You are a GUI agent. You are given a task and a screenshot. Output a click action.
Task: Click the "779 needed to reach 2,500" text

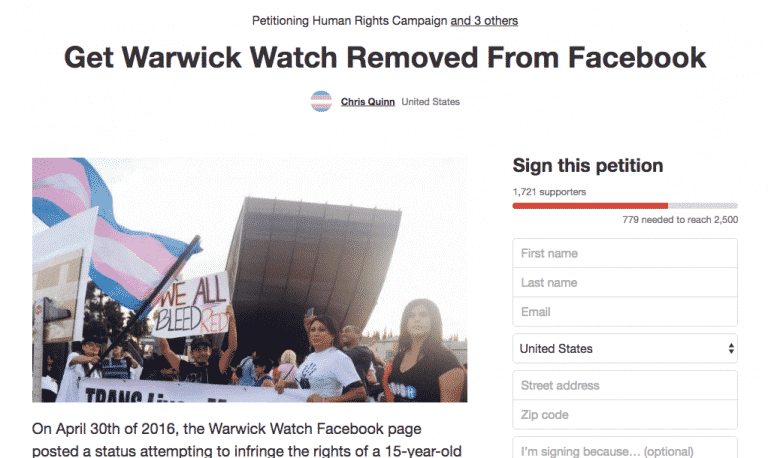(680, 219)
